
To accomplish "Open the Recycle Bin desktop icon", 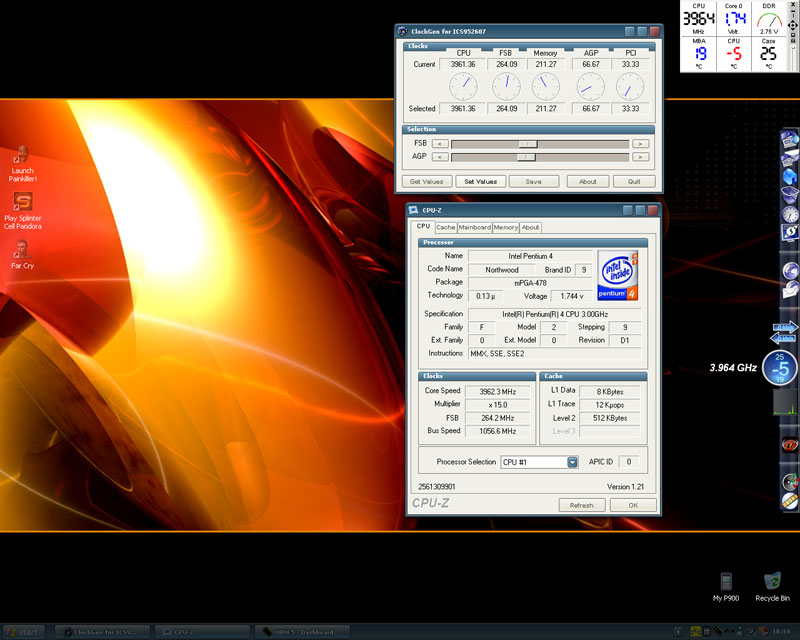I will pos(772,587).
